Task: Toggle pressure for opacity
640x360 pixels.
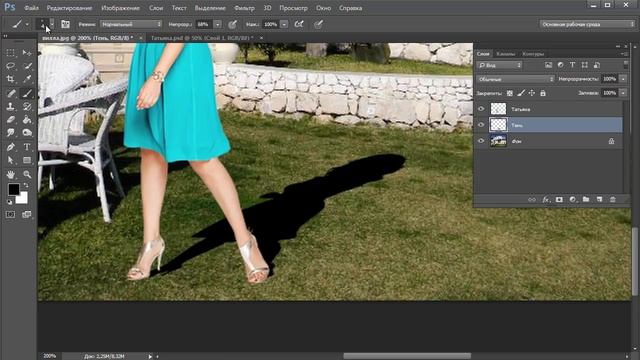Action: pyautogui.click(x=232, y=24)
